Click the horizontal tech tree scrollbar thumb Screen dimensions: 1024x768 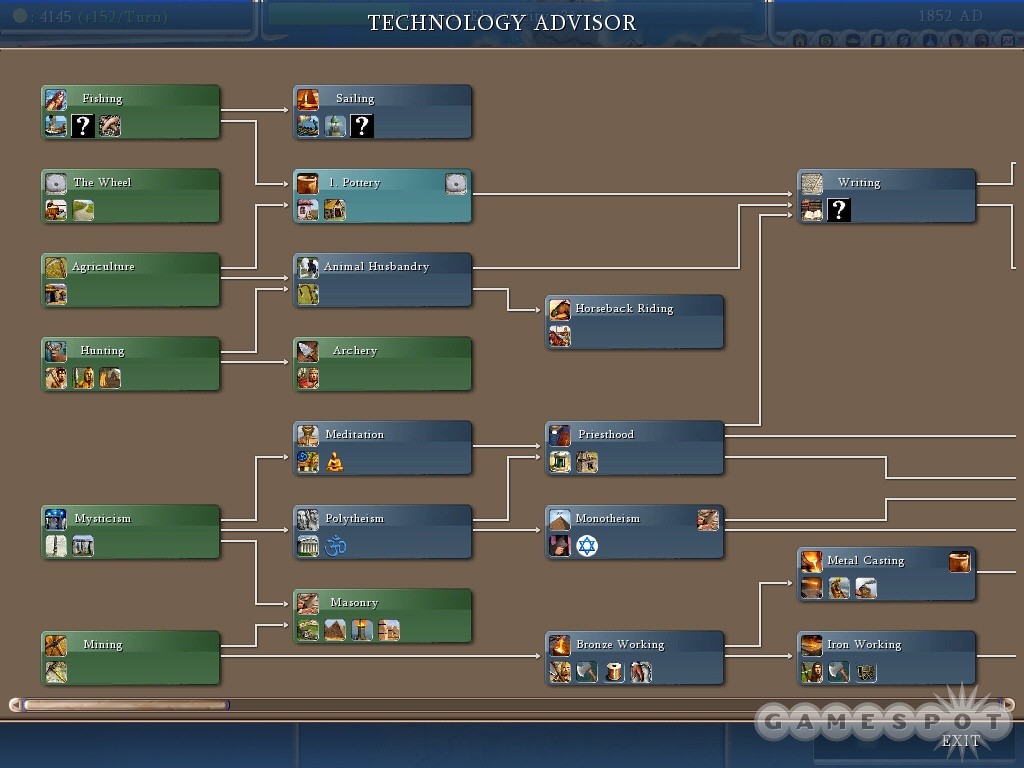tap(126, 705)
